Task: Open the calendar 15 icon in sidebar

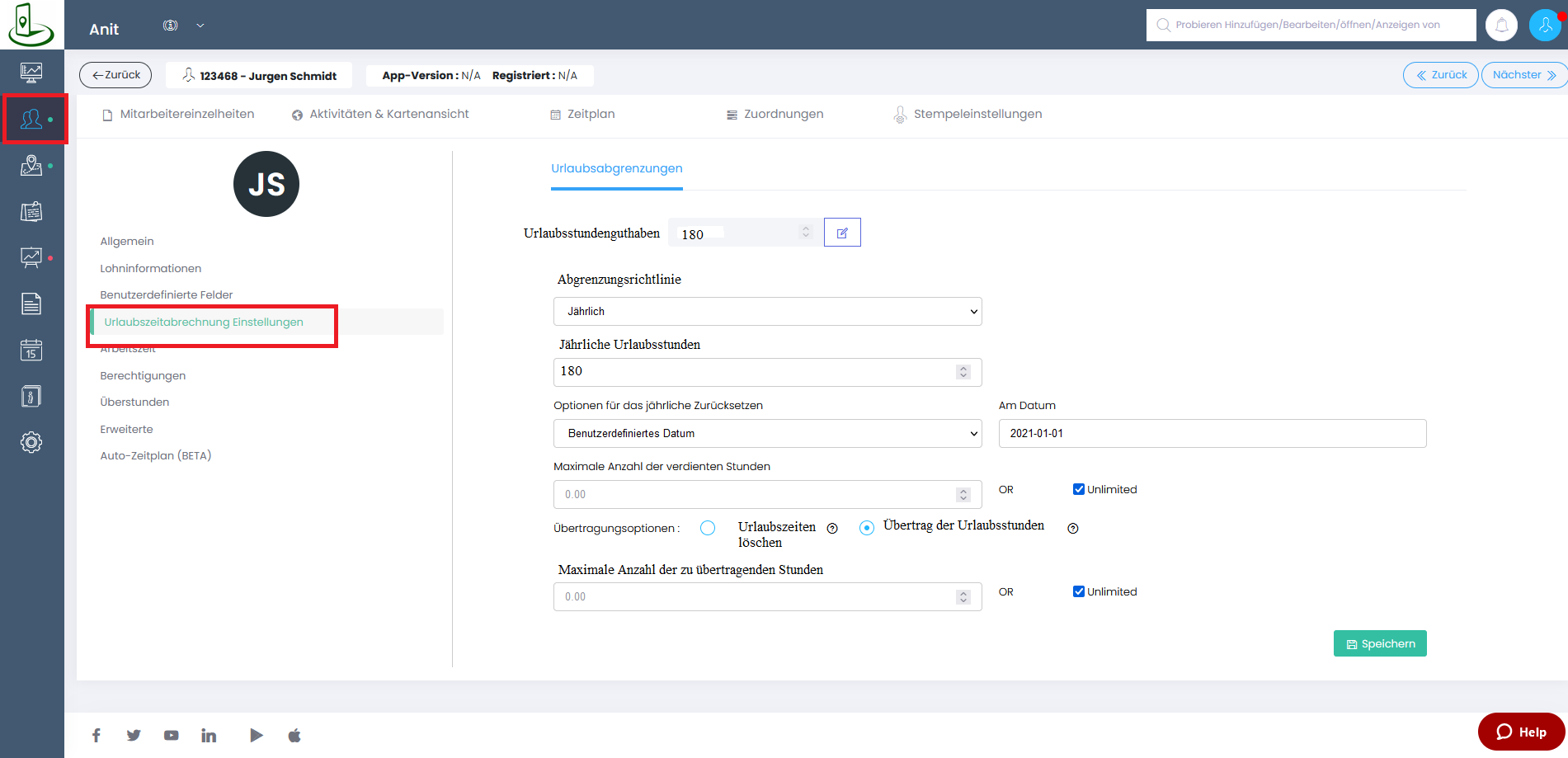Action: [31, 350]
